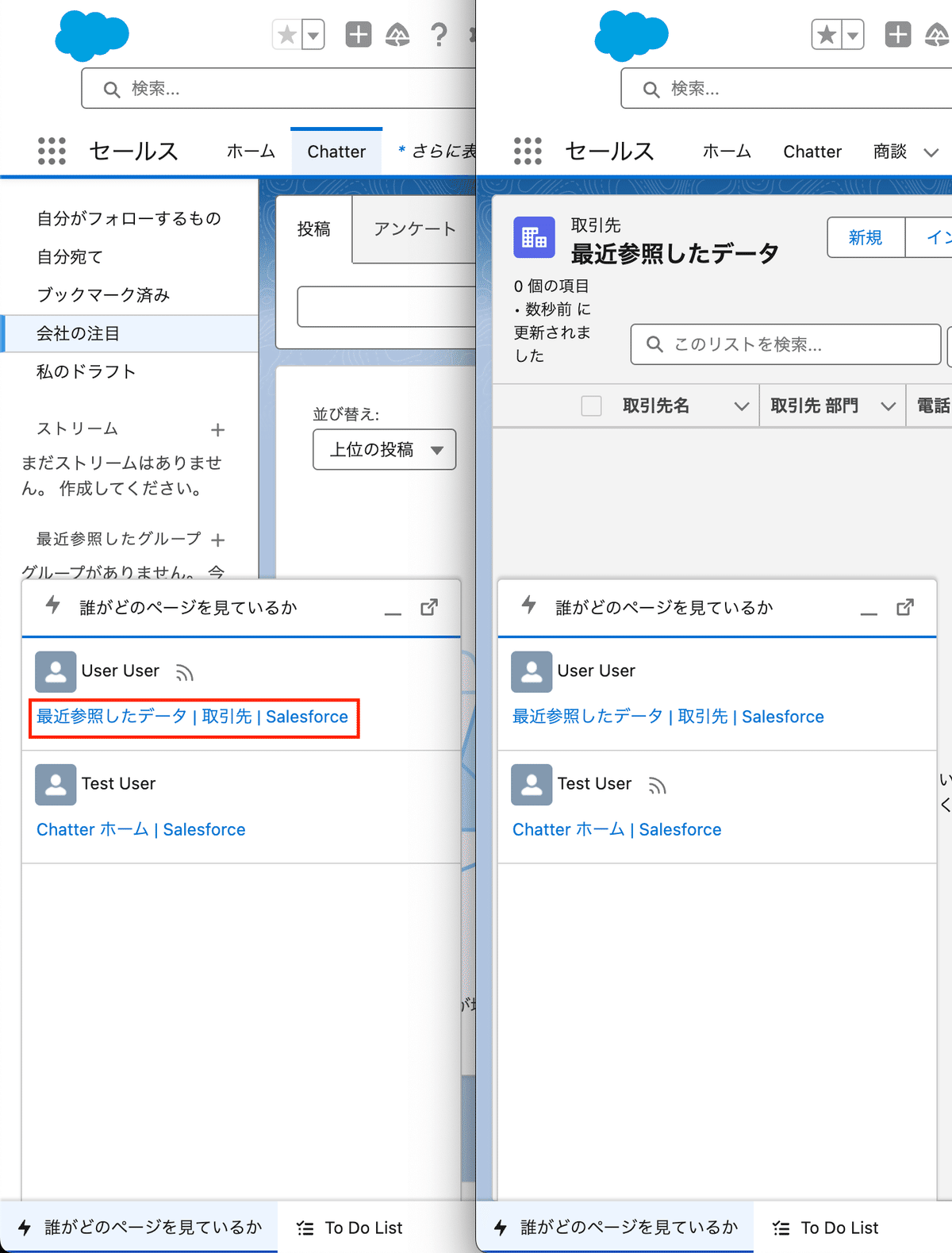This screenshot has height=1253, width=952.
Task: Sort by the 取引先 部門 column header
Action: pyautogui.click(x=815, y=406)
